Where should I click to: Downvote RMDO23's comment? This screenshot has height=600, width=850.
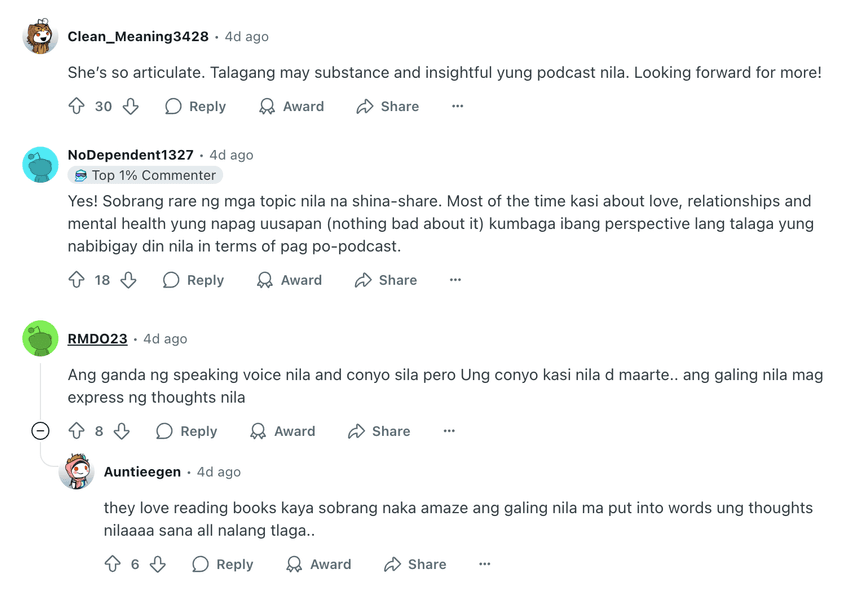(122, 431)
